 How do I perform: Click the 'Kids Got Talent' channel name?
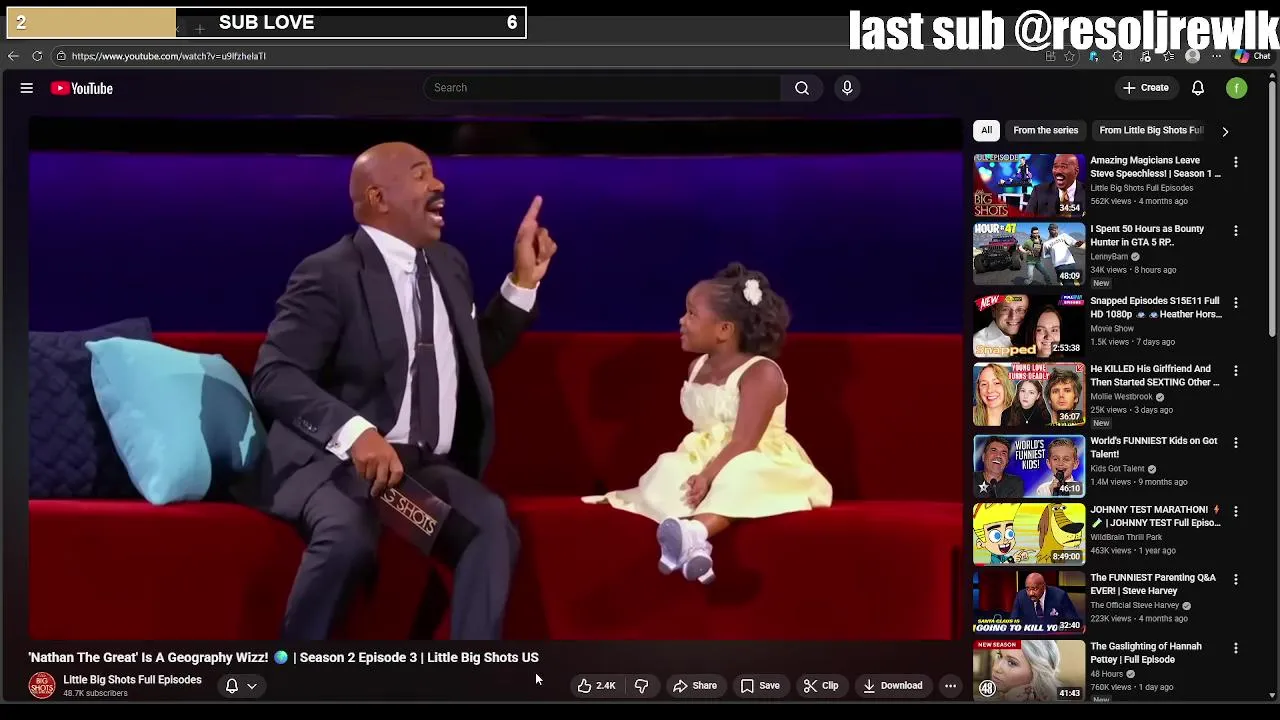tap(1118, 469)
